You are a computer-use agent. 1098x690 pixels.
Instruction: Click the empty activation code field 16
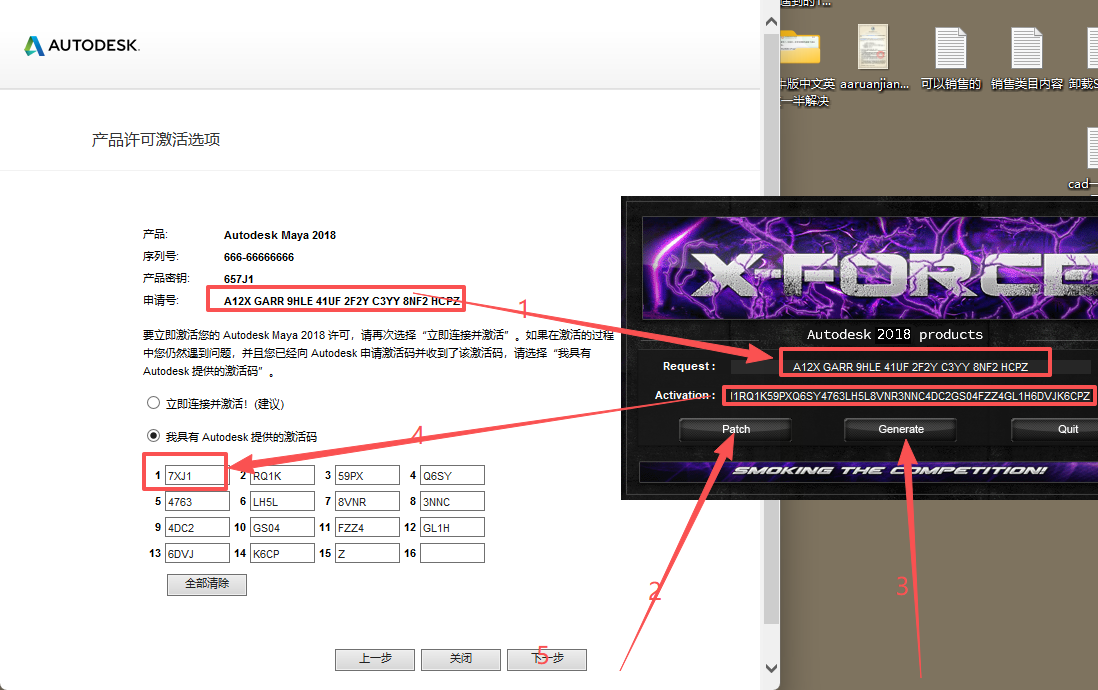coord(452,553)
